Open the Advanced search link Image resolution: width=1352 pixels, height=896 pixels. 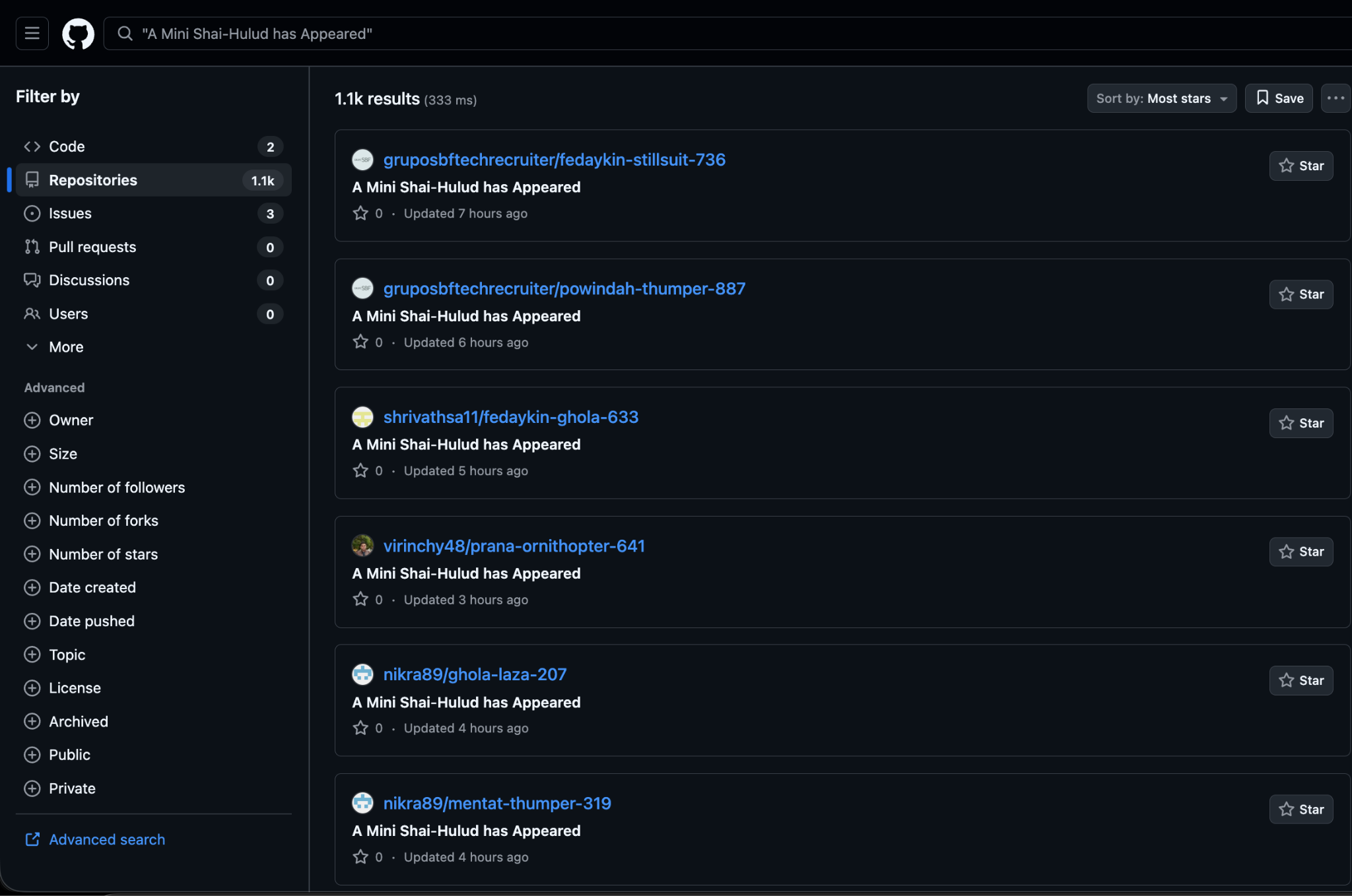coord(106,839)
